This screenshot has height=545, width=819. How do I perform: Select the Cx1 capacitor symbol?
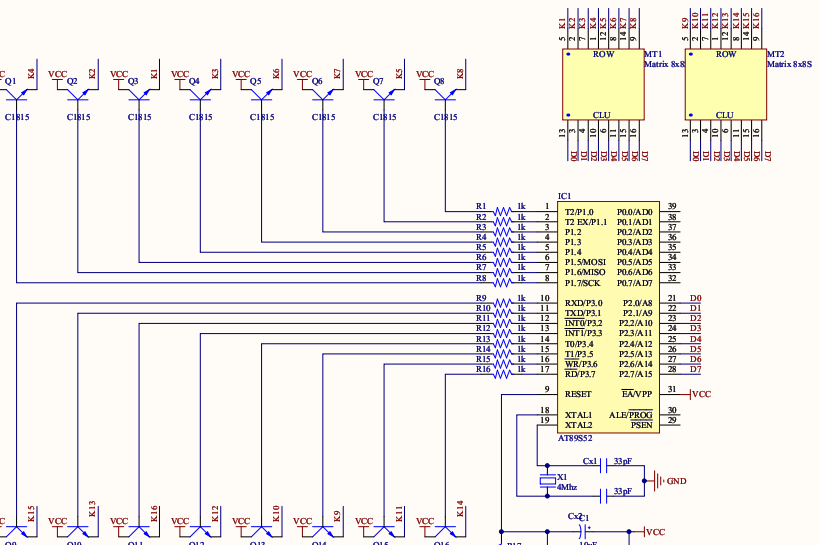click(604, 466)
